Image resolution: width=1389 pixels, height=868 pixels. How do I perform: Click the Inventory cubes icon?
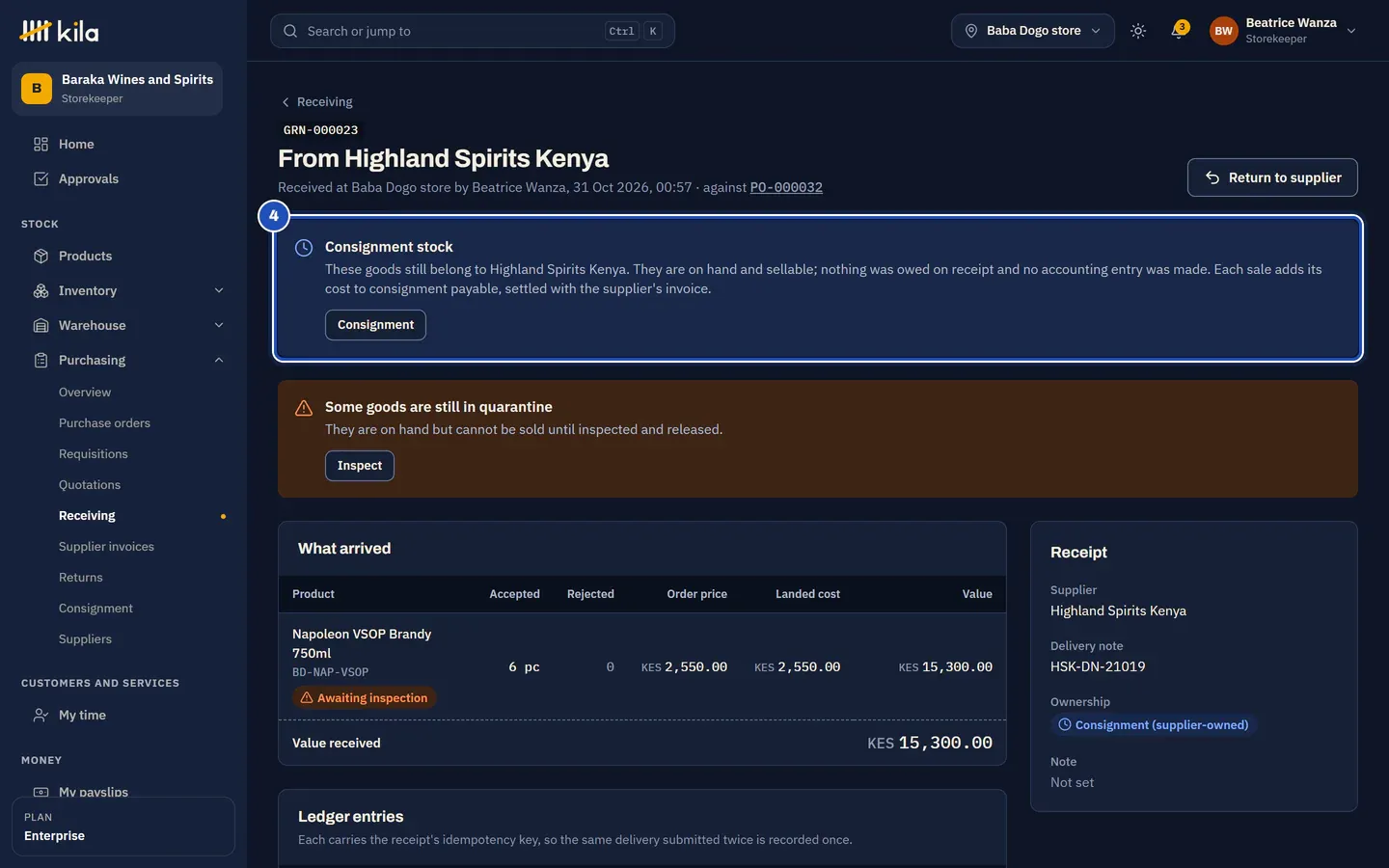point(41,290)
